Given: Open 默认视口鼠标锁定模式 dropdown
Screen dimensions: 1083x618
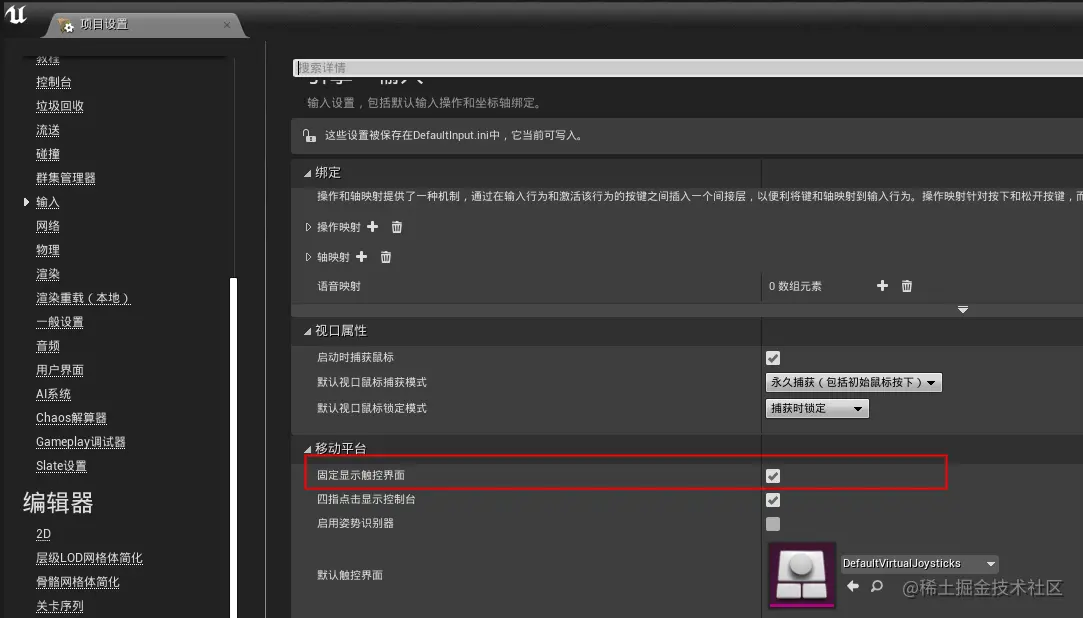Looking at the screenshot, I should [x=817, y=408].
